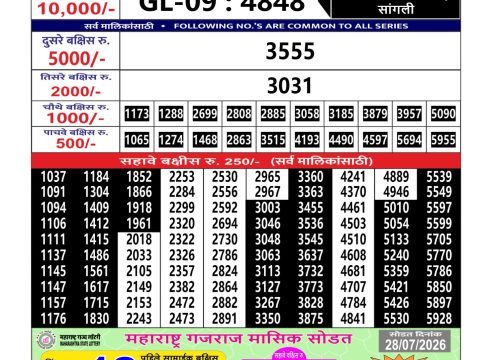This screenshot has width=480, height=360.
Task: Click the draw date 28/07/2026
Action: click(x=415, y=345)
